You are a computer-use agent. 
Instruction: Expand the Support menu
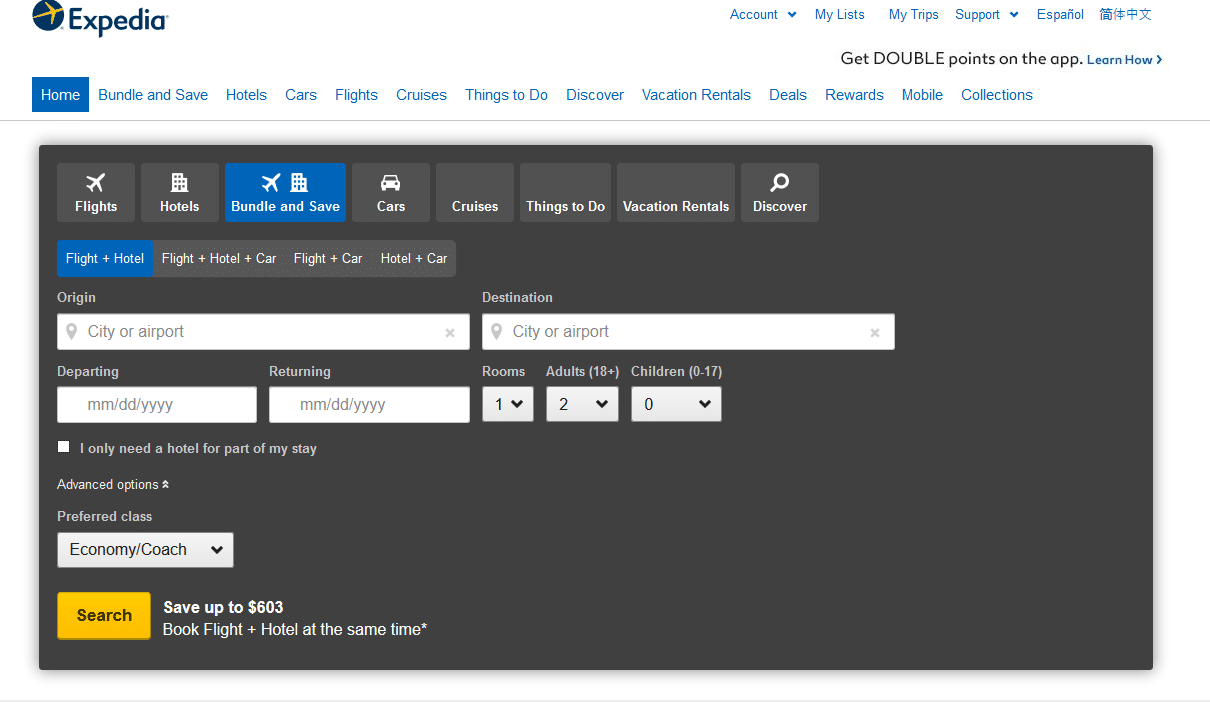coord(987,14)
